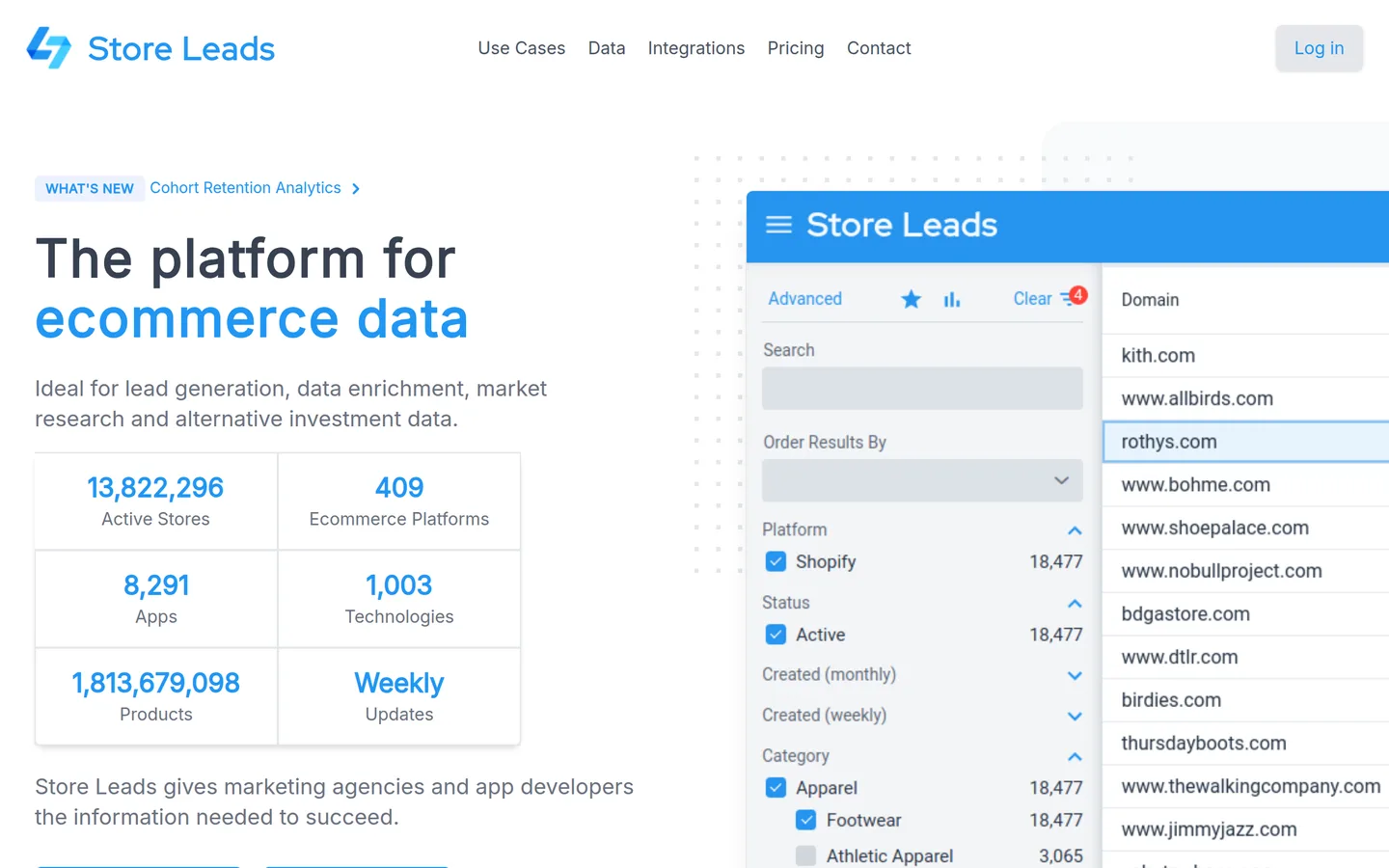Expand the Created (monthly) filter
Screen dimensions: 1389x868
tap(1075, 675)
